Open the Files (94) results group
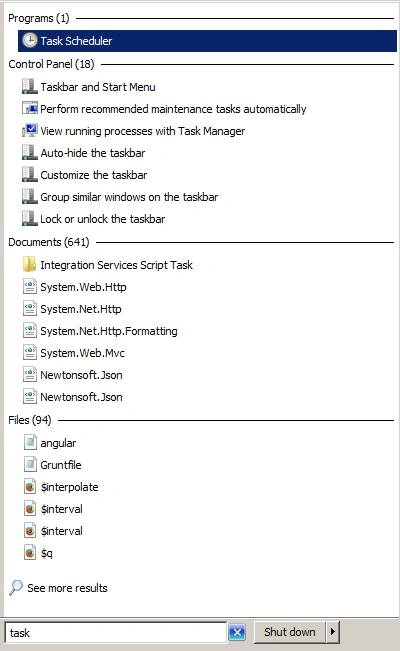 29,420
